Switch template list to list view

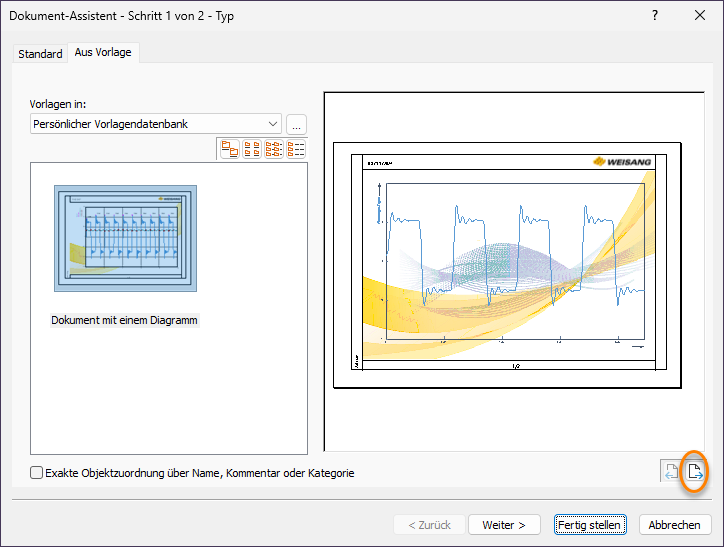[x=274, y=149]
